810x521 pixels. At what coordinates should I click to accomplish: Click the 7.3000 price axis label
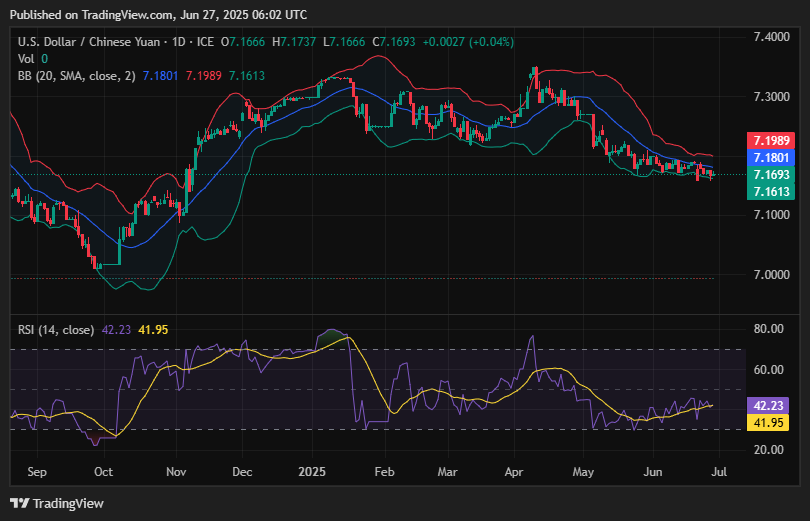click(x=771, y=97)
